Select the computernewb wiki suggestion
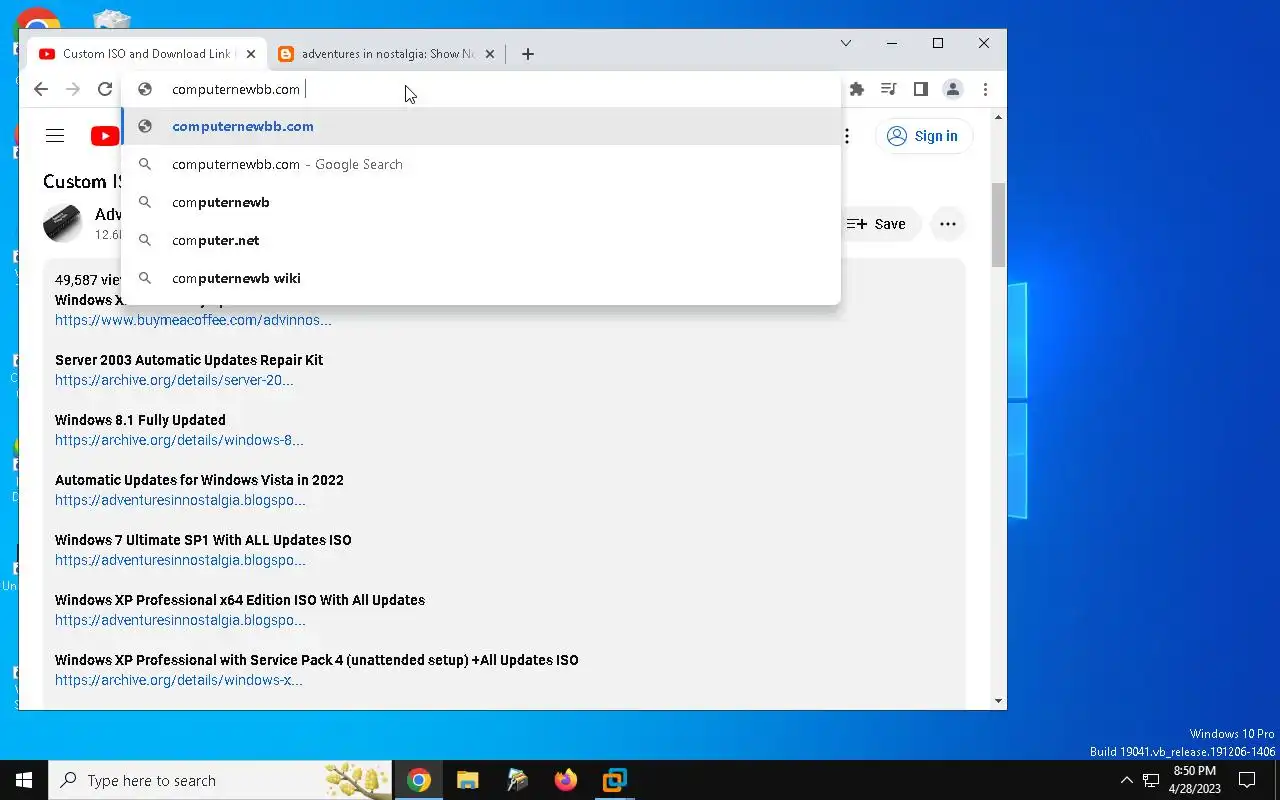 tap(481, 278)
